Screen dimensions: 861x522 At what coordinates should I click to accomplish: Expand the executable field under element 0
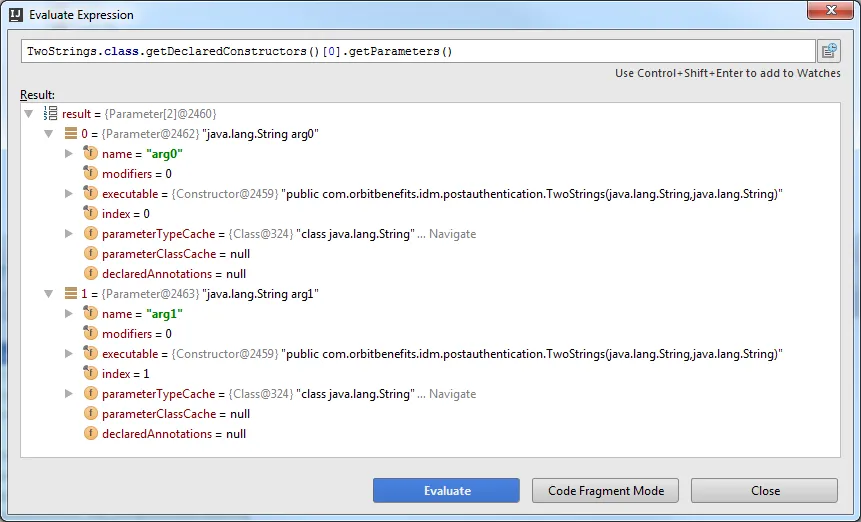69,194
